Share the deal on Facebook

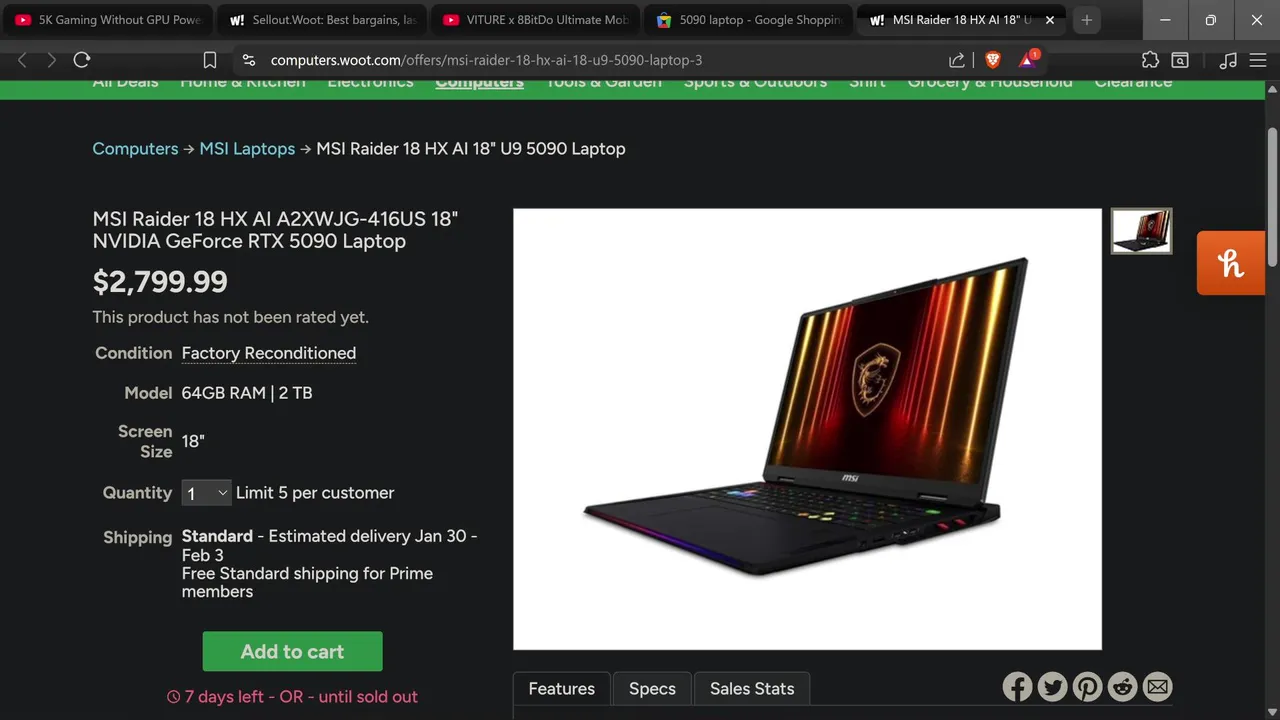[1017, 687]
